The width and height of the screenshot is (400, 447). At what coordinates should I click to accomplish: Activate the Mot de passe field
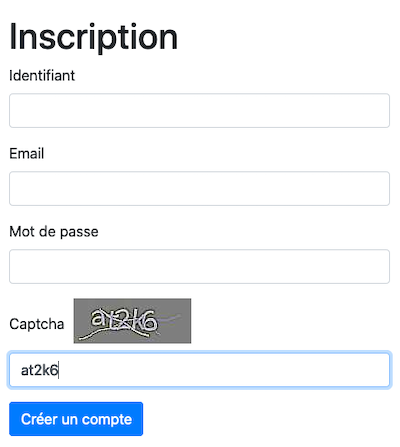[199, 267]
